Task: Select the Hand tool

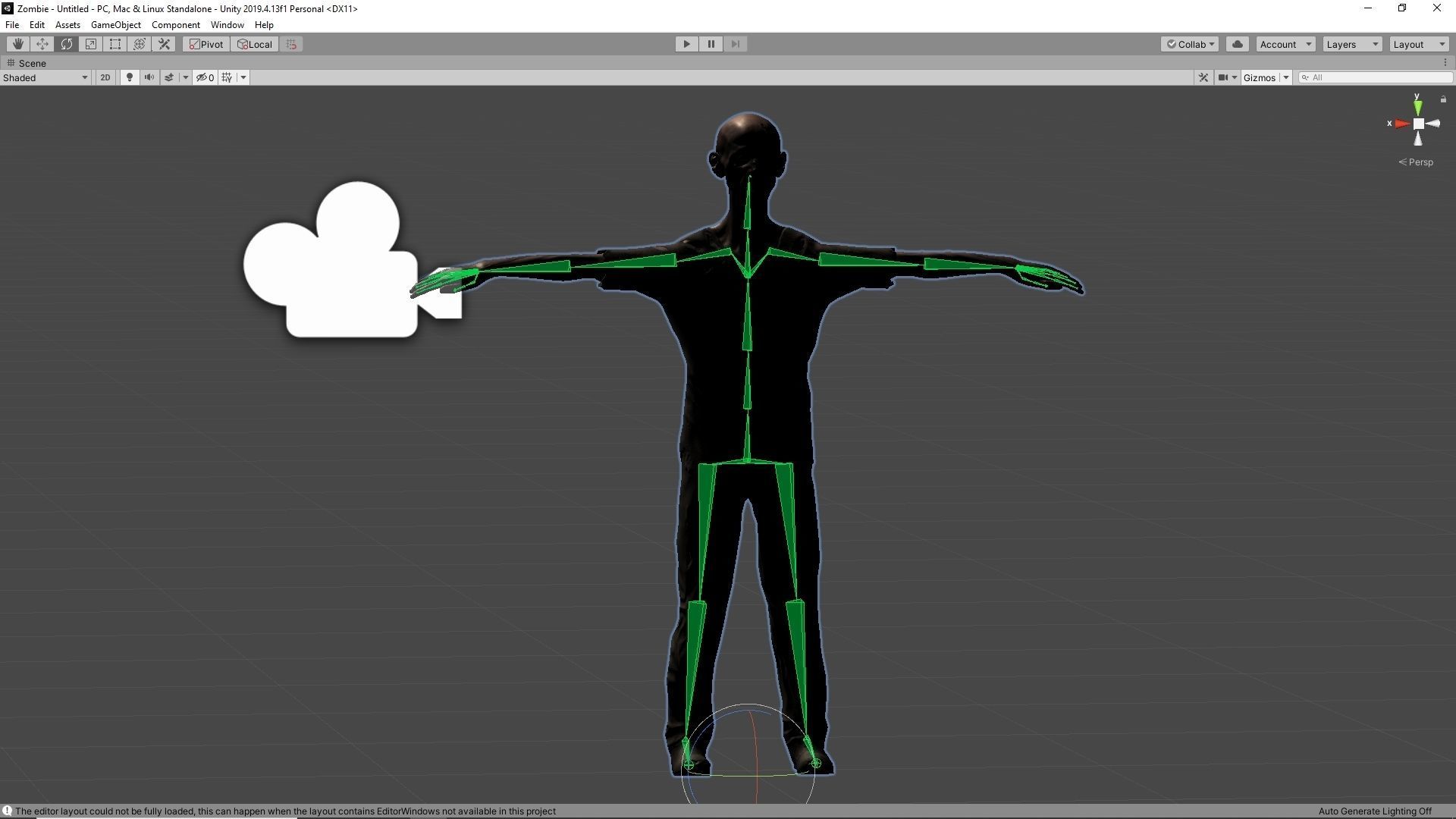Action: coord(18,44)
